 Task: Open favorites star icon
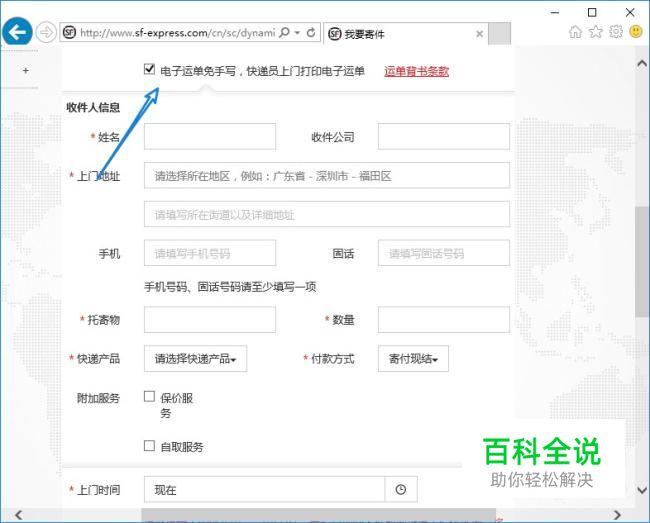tap(596, 31)
